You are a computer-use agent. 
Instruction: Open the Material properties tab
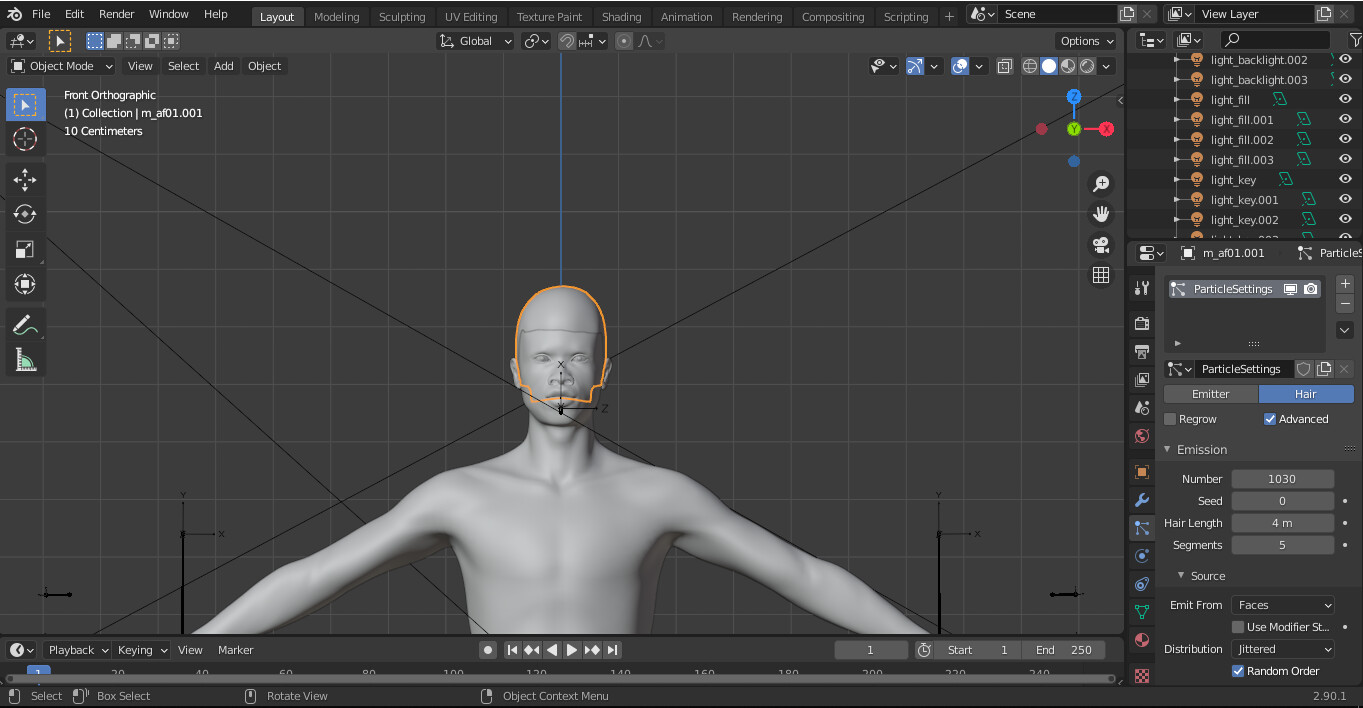coord(1142,639)
